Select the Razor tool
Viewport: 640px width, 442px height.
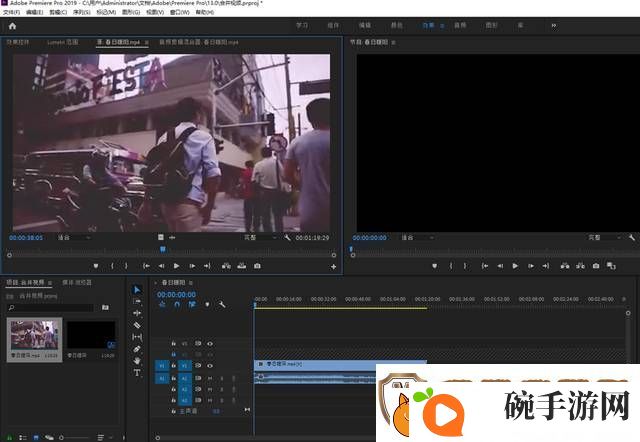coord(137,325)
